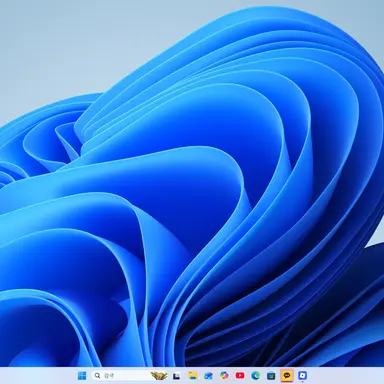This screenshot has height=384, width=384.
Task: Open the YouTube app in the taskbar
Action: 240,376
